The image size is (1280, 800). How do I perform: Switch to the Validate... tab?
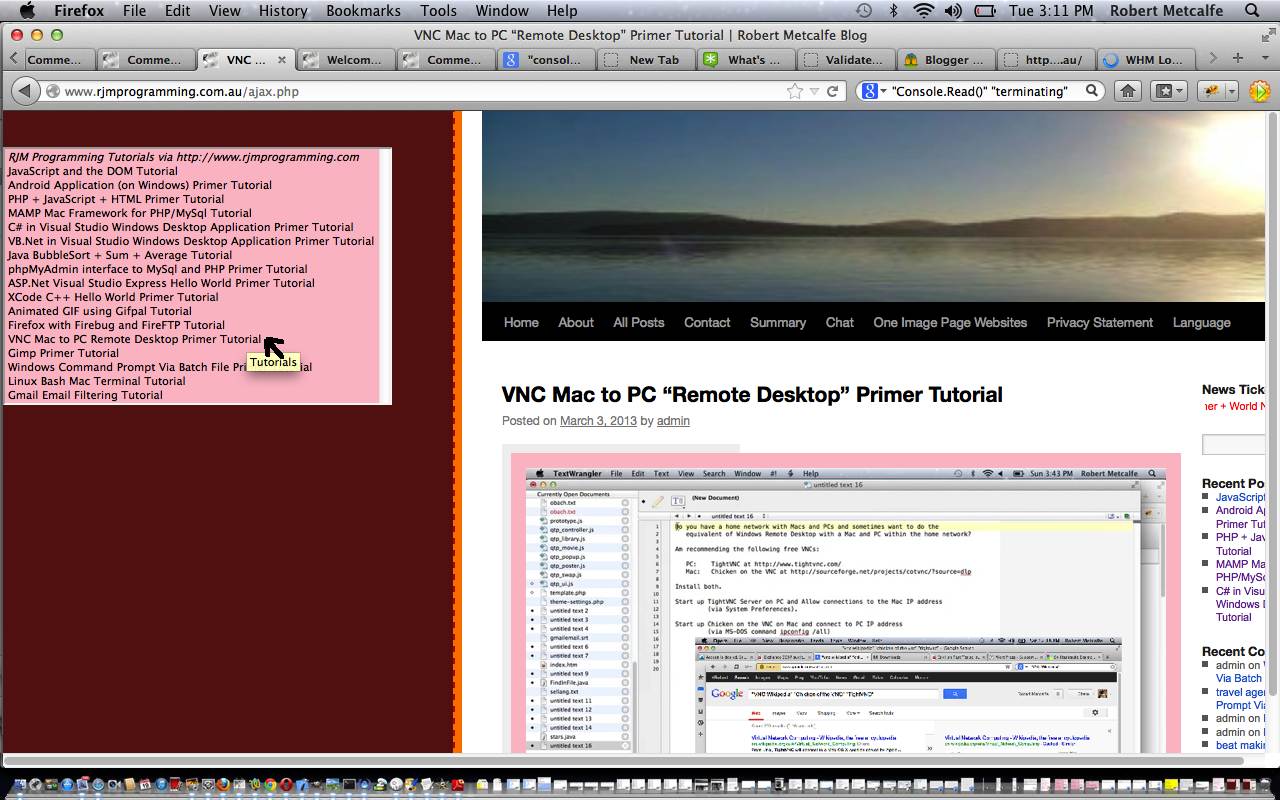tap(844, 60)
